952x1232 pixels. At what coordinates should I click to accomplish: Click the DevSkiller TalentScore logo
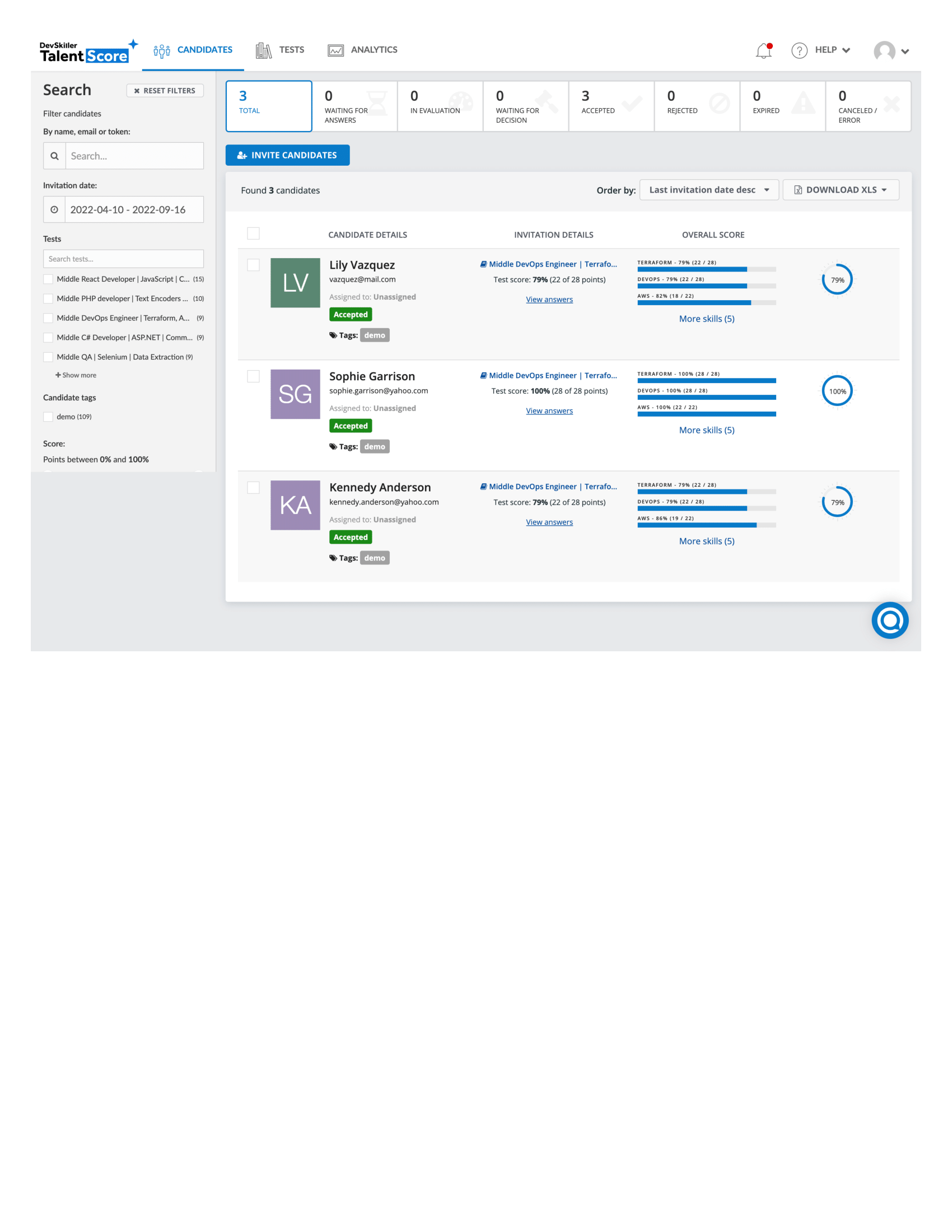tap(85, 51)
